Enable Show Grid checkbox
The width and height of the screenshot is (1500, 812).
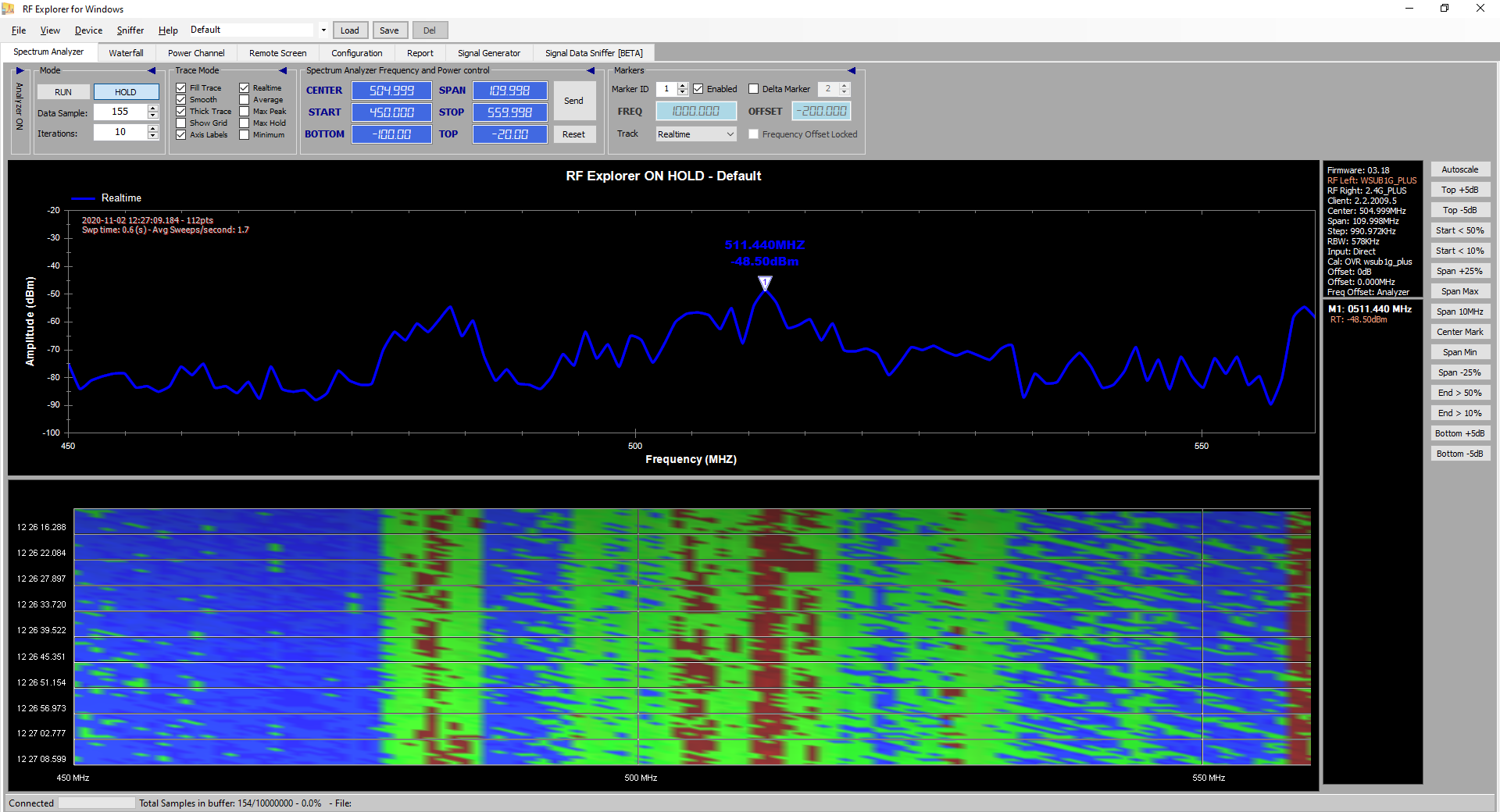pos(181,123)
